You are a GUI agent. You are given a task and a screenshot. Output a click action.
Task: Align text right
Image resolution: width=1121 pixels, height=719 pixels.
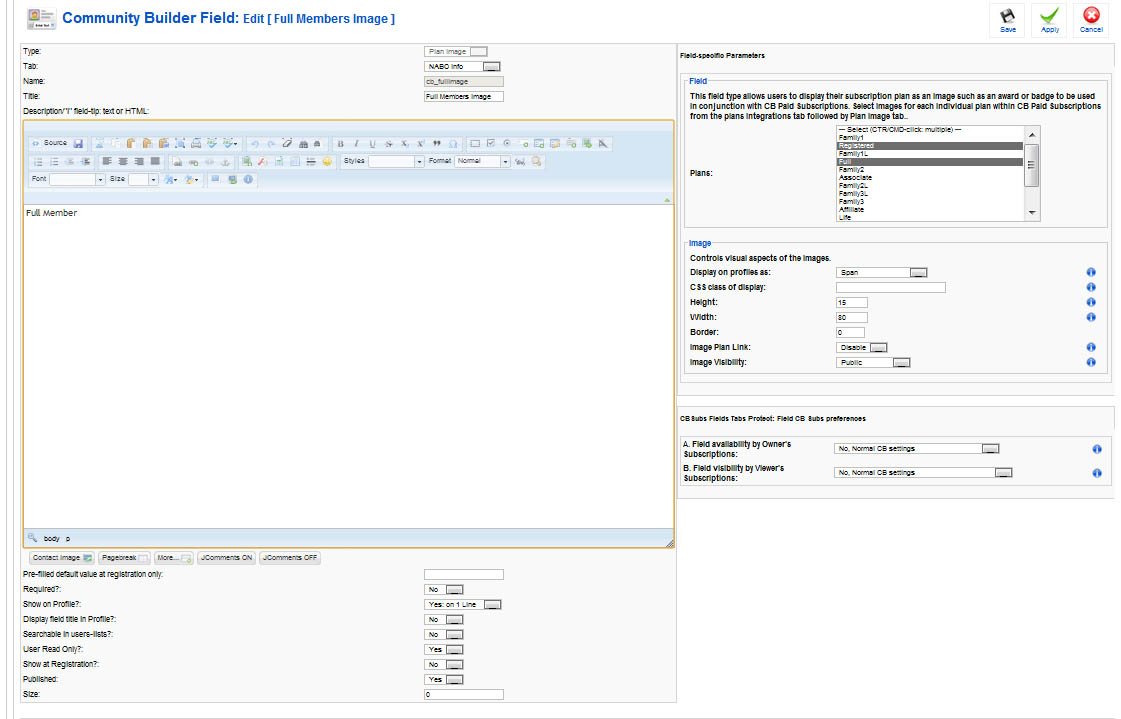point(139,162)
